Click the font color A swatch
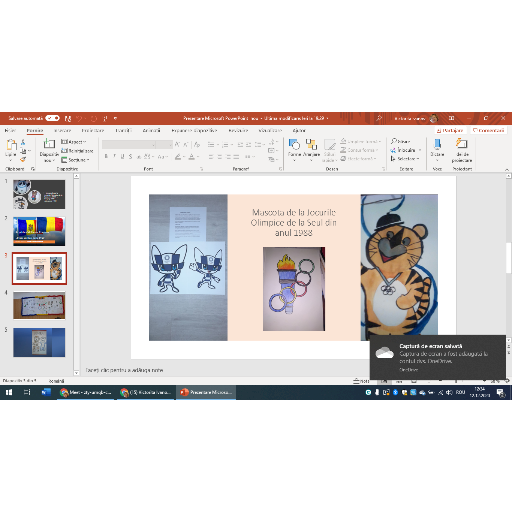Viewport: 512px width, 512px height. click(x=192, y=156)
